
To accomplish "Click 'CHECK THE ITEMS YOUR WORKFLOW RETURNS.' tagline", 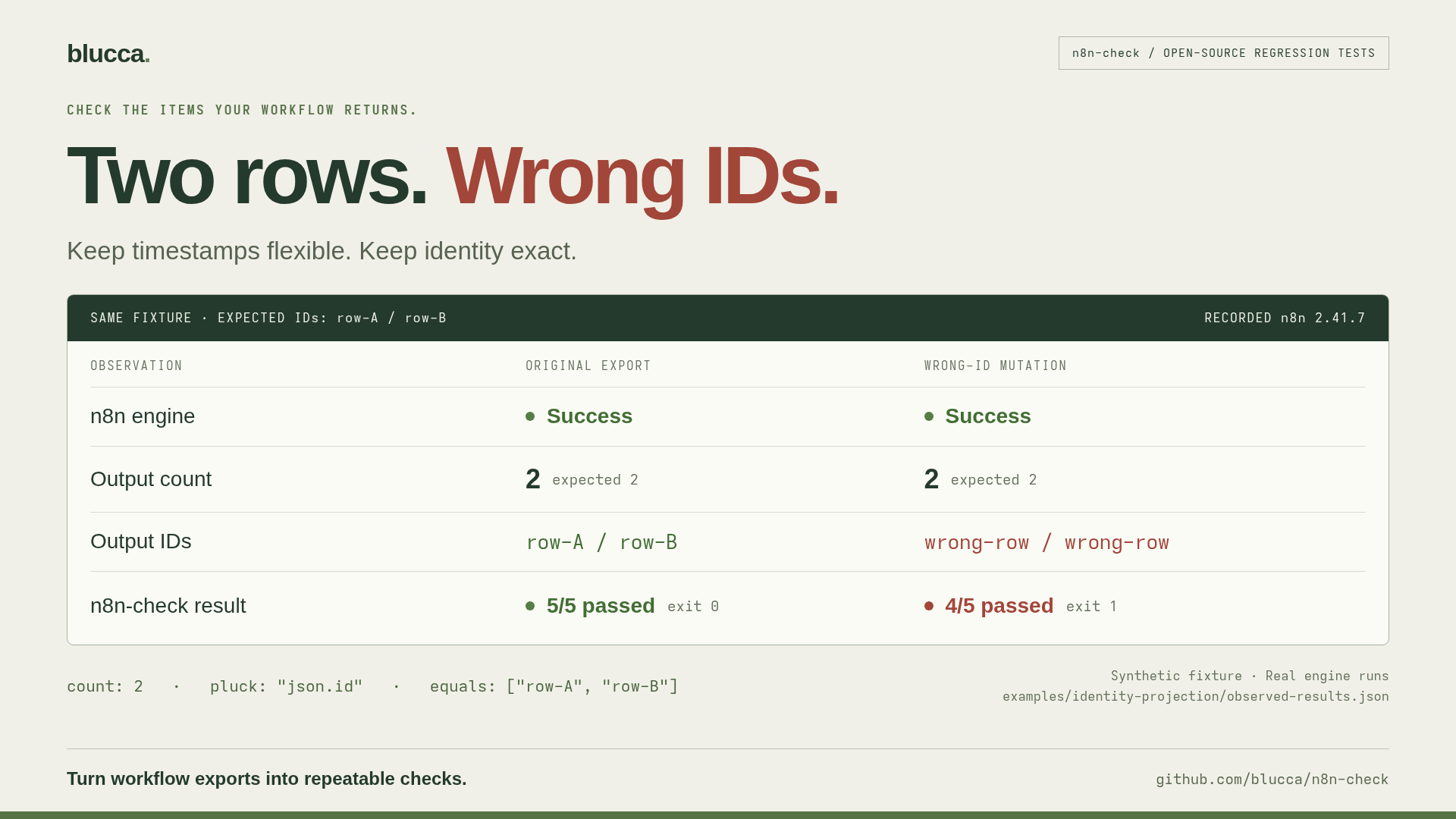I will (242, 110).
